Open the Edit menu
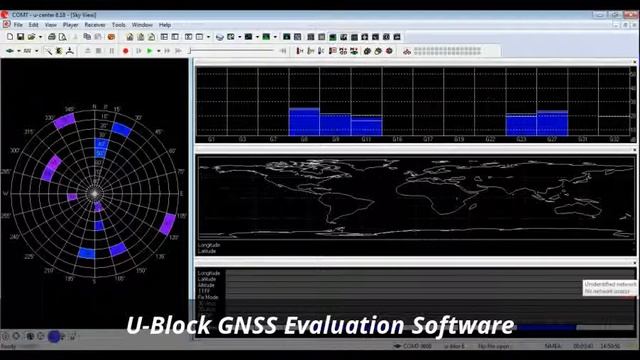 [33, 25]
